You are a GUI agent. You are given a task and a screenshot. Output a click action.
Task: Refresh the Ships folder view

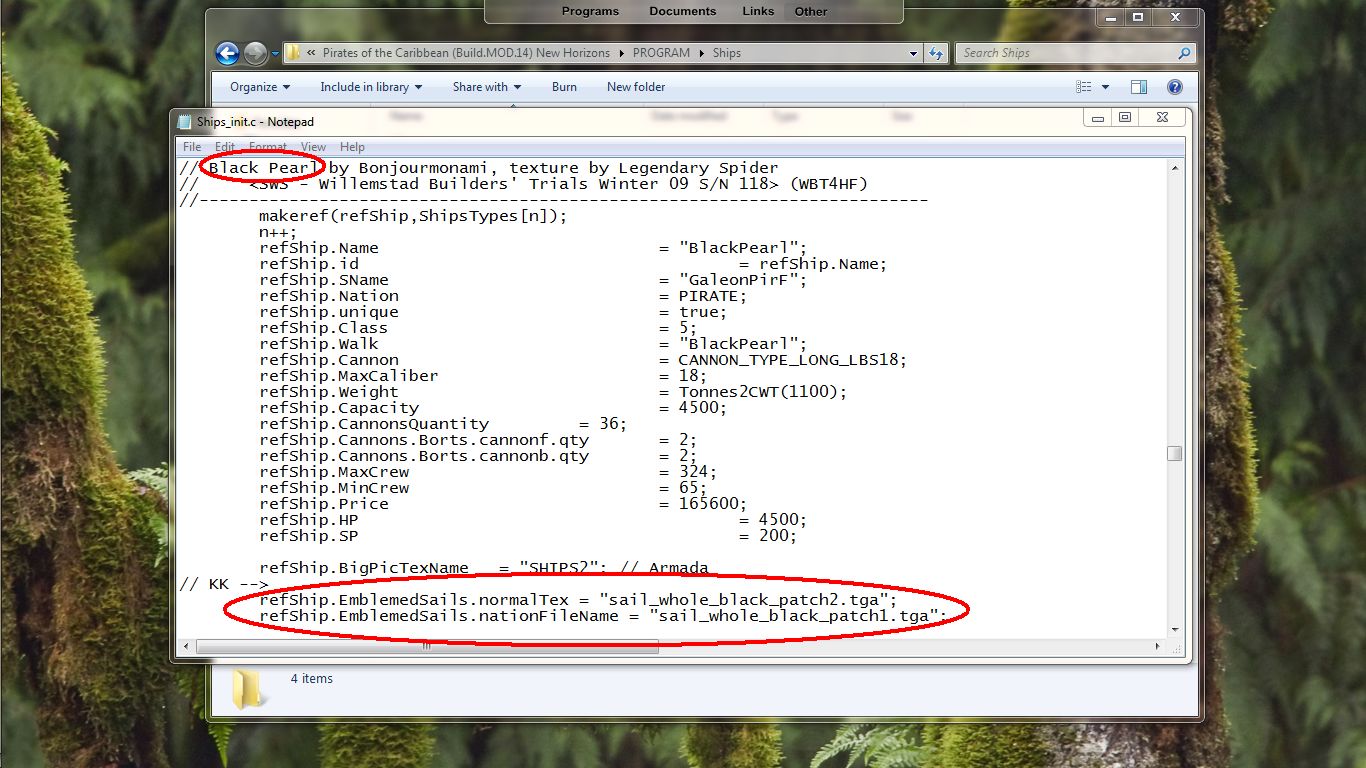[936, 53]
